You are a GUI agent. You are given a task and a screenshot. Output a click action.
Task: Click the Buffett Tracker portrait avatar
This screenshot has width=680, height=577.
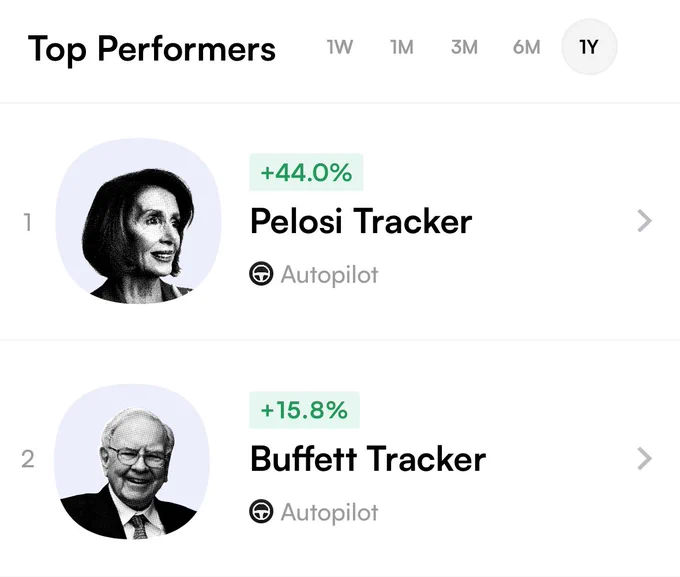click(x=131, y=462)
